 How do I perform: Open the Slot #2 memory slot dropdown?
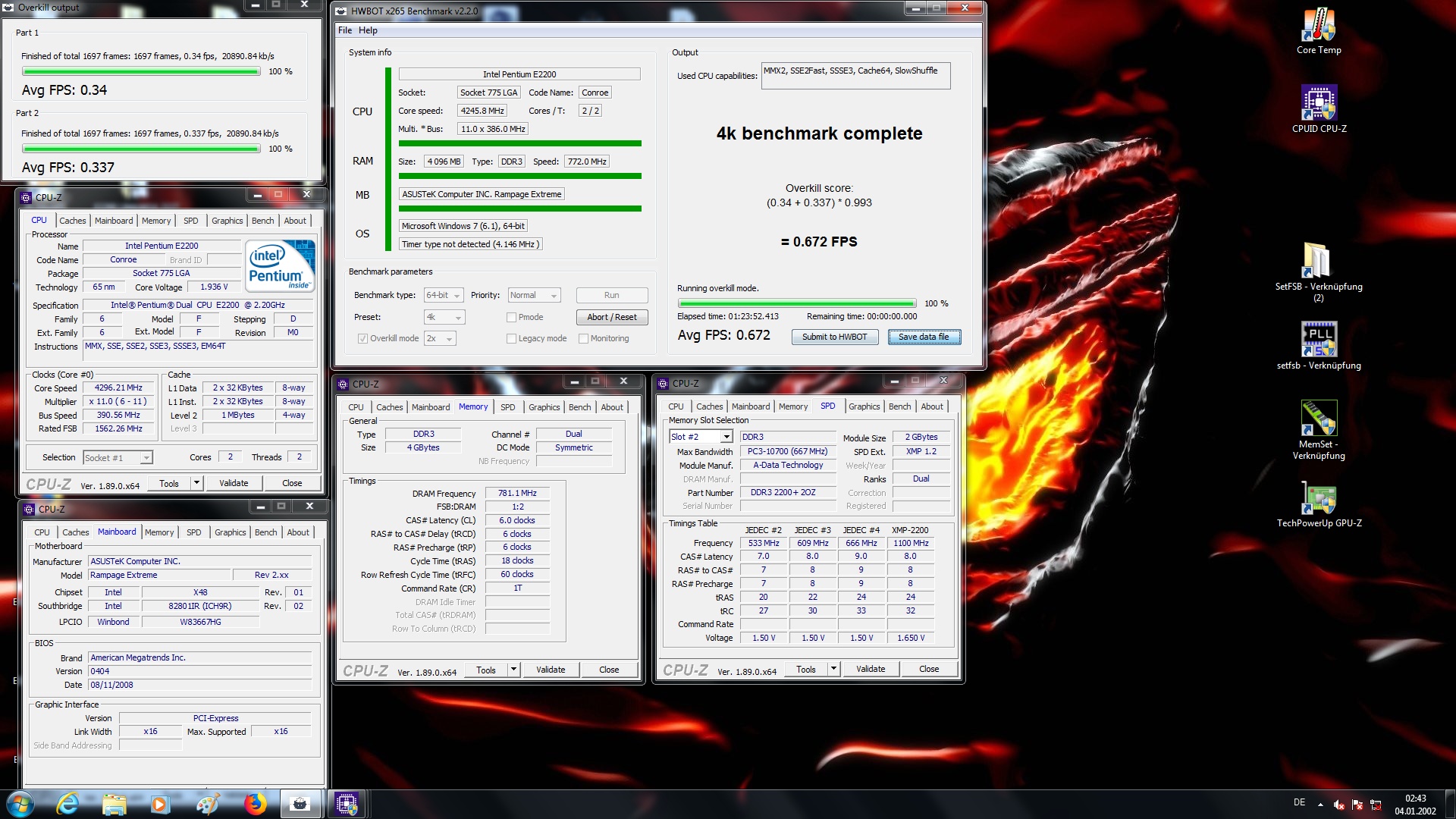pyautogui.click(x=700, y=437)
